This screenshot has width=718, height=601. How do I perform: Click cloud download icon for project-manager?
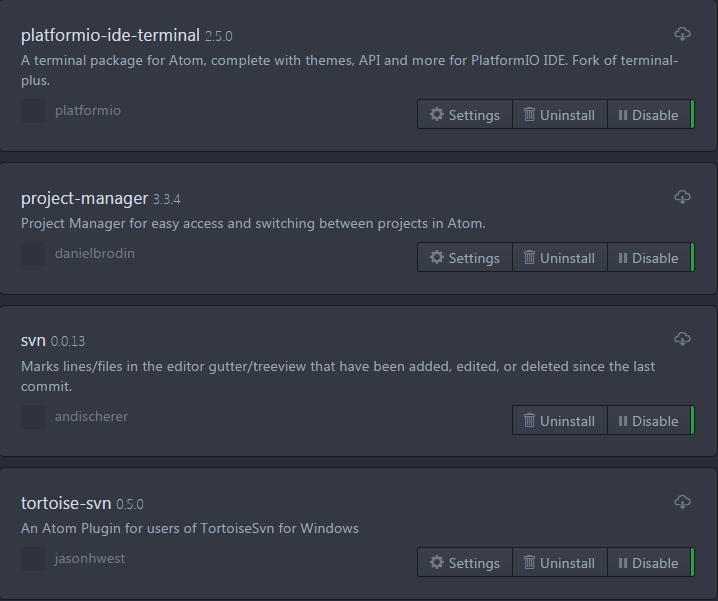[682, 197]
